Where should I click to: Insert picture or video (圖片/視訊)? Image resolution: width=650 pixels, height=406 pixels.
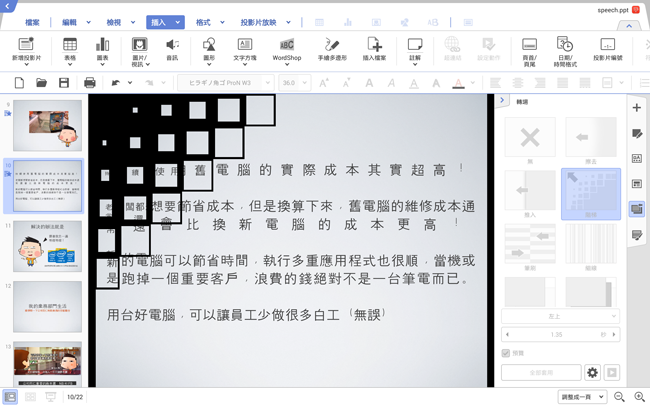pos(140,51)
